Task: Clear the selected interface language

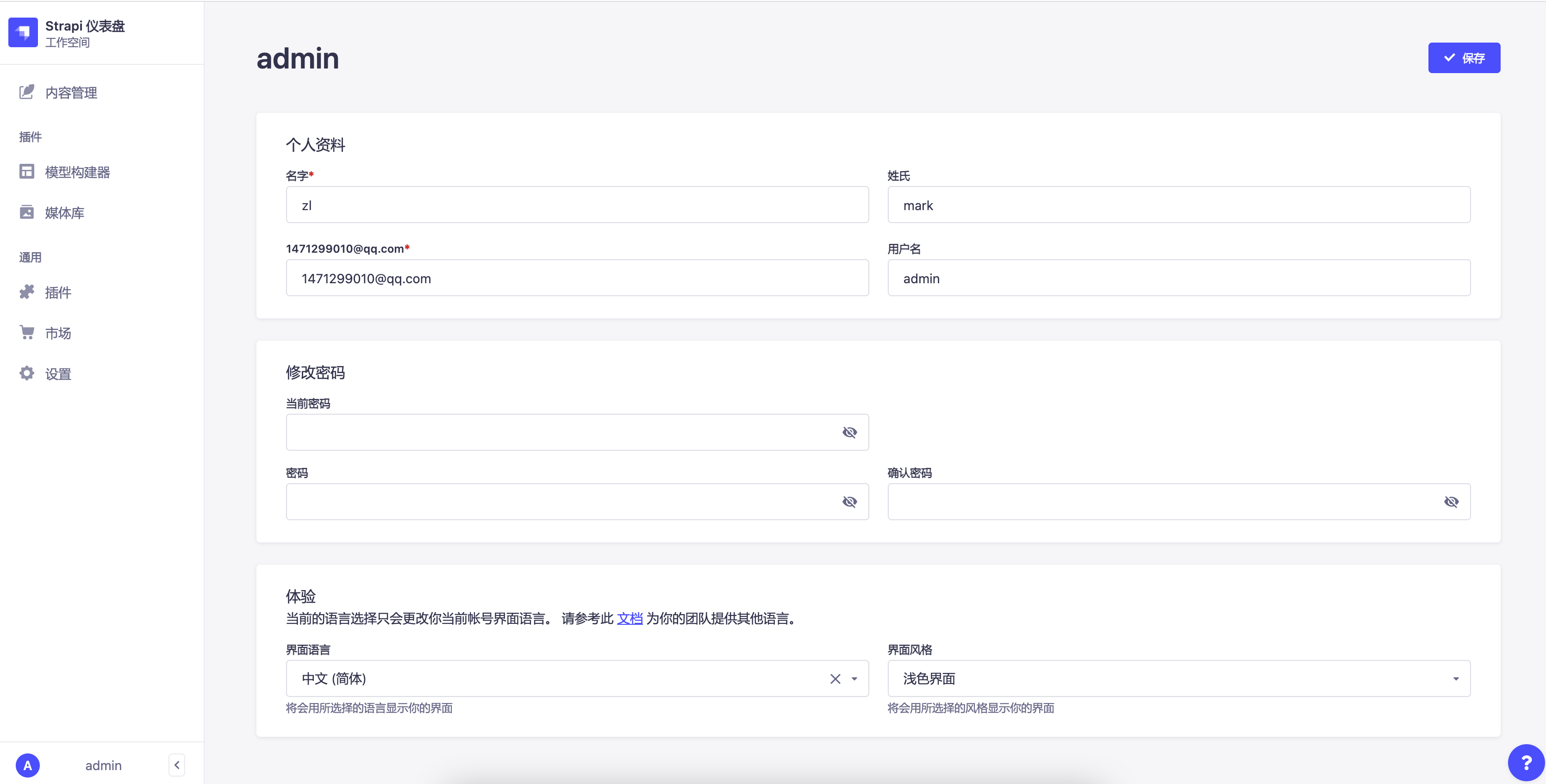Action: [835, 679]
